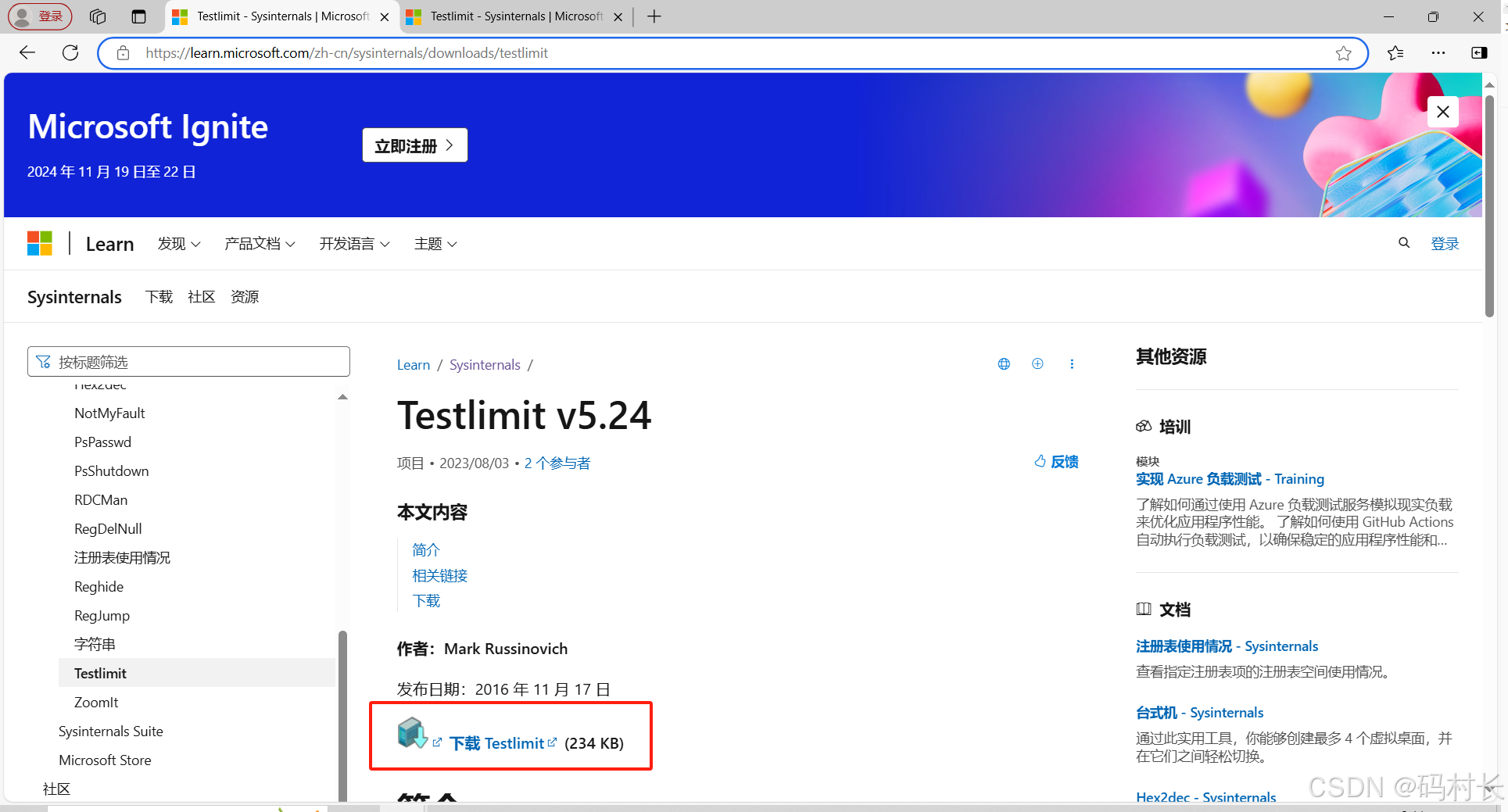
Task: Open the tab actions menu icon
Action: [138, 16]
